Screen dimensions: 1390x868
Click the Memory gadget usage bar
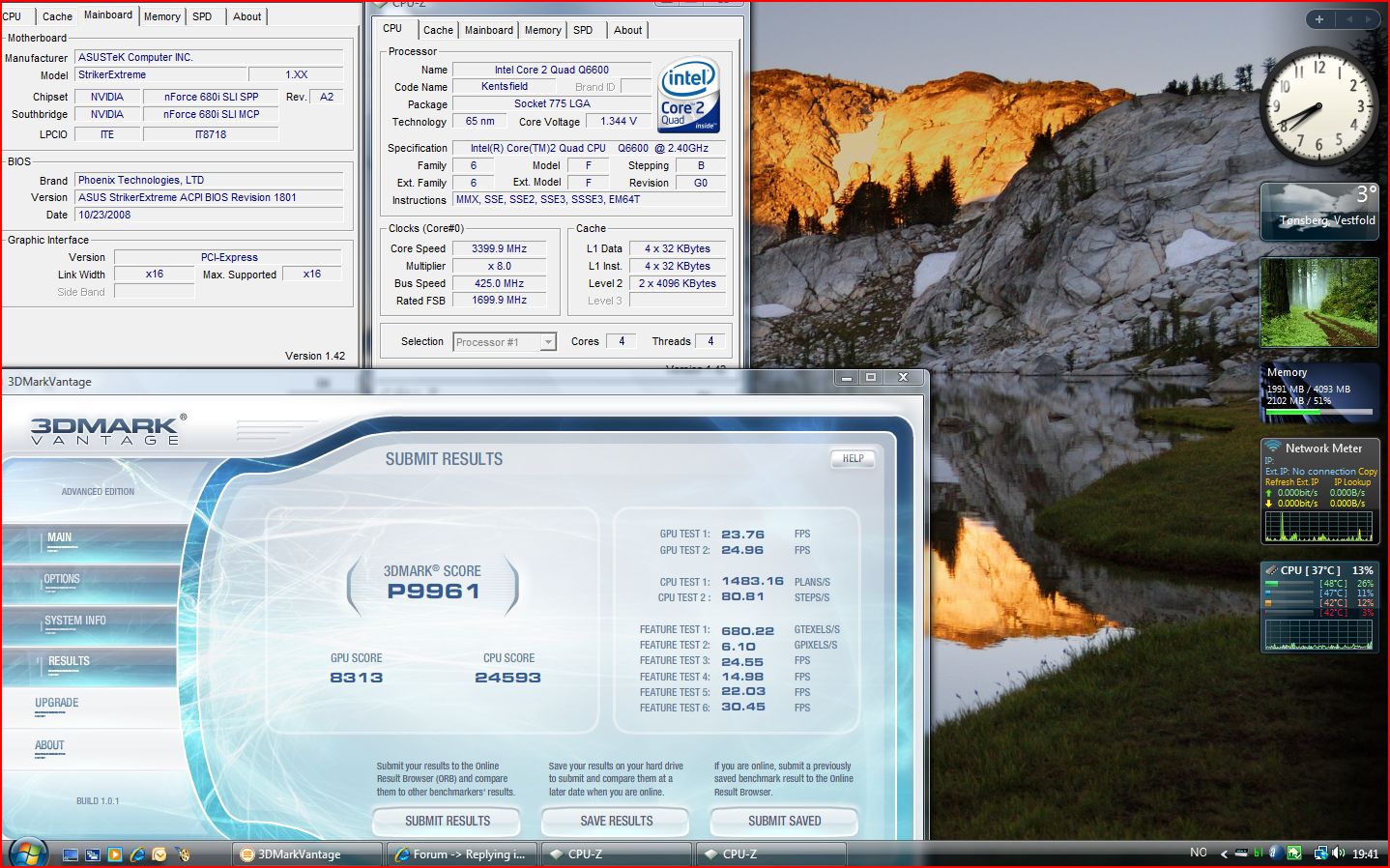point(1318,412)
